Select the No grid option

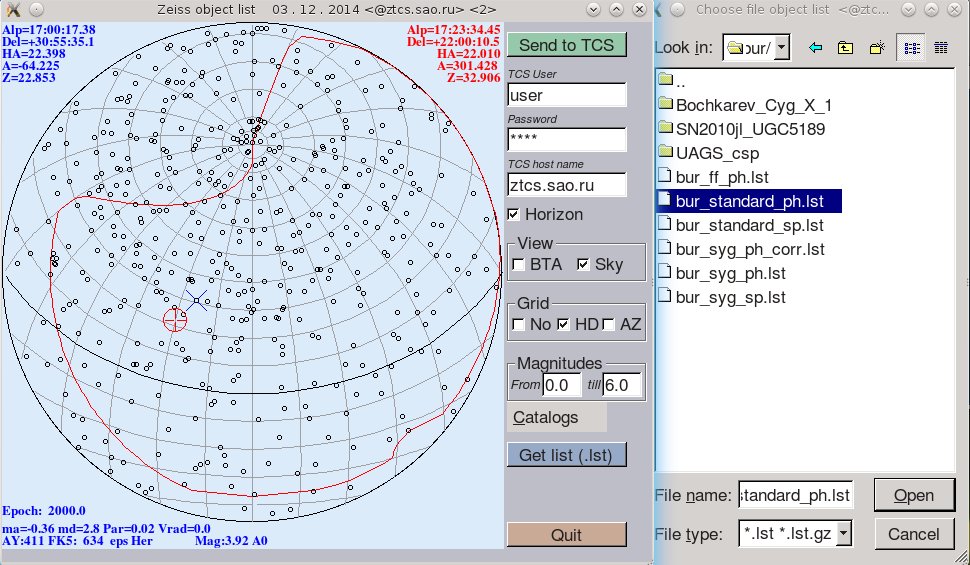tap(518, 324)
